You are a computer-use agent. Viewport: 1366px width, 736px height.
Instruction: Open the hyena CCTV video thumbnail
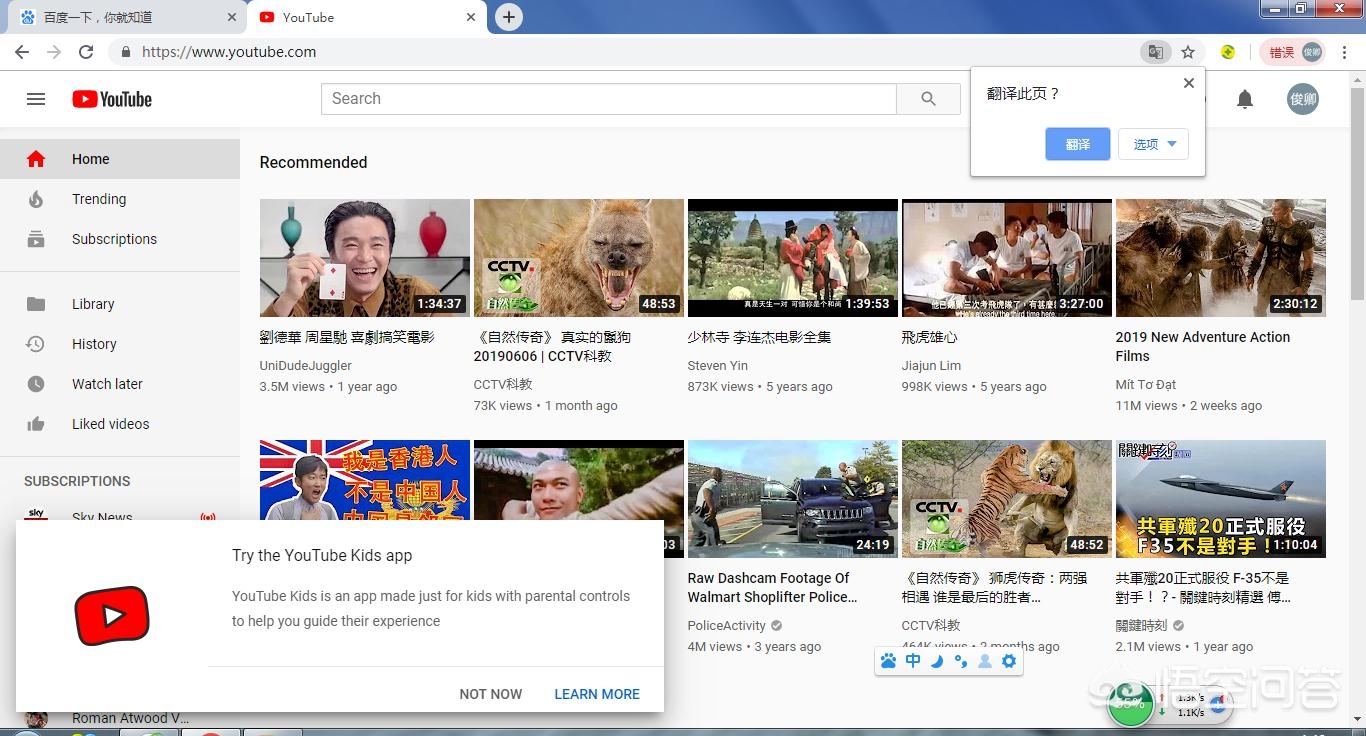pos(579,258)
